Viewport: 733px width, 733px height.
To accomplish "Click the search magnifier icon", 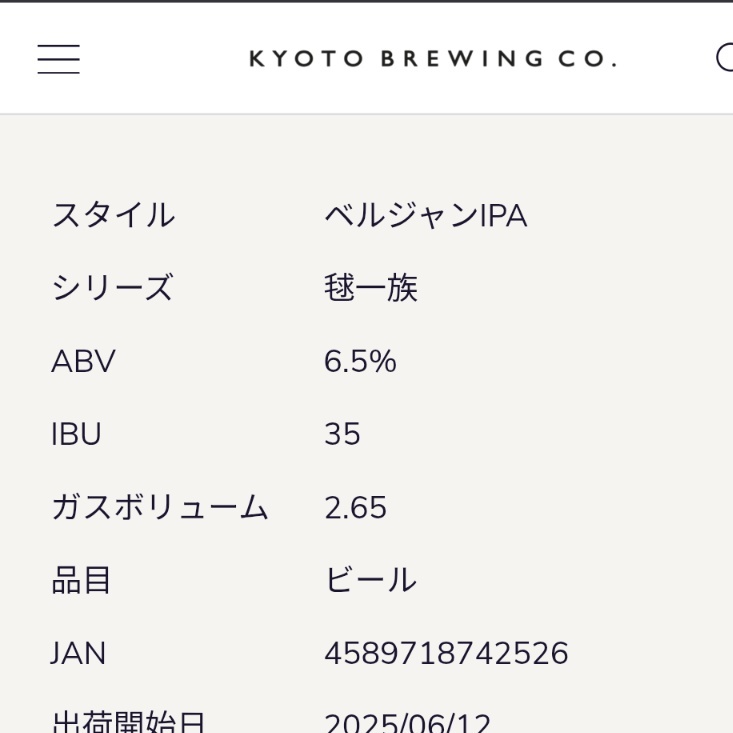I will (725, 57).
